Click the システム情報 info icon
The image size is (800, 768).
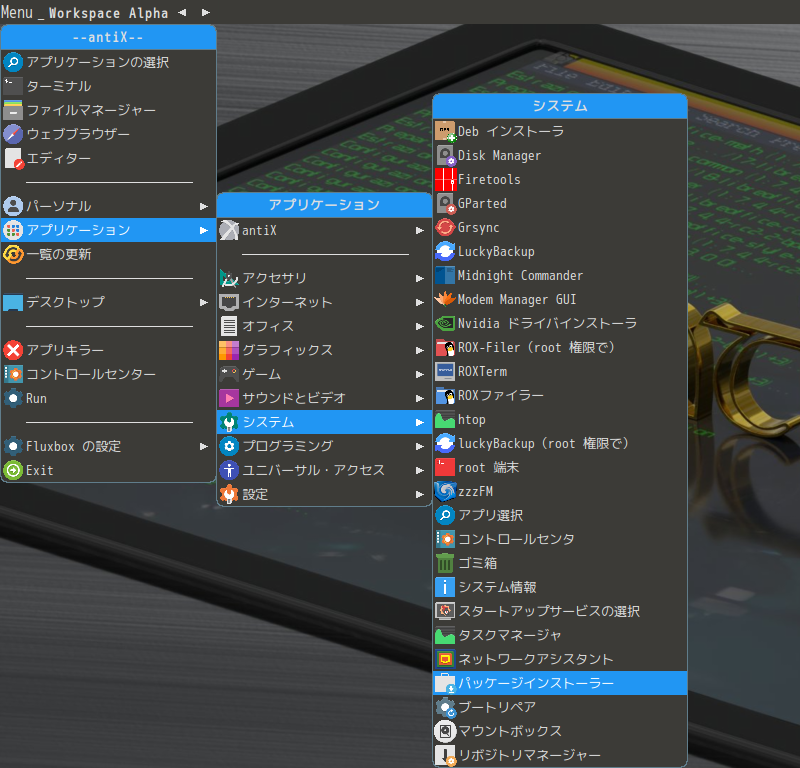(445, 587)
